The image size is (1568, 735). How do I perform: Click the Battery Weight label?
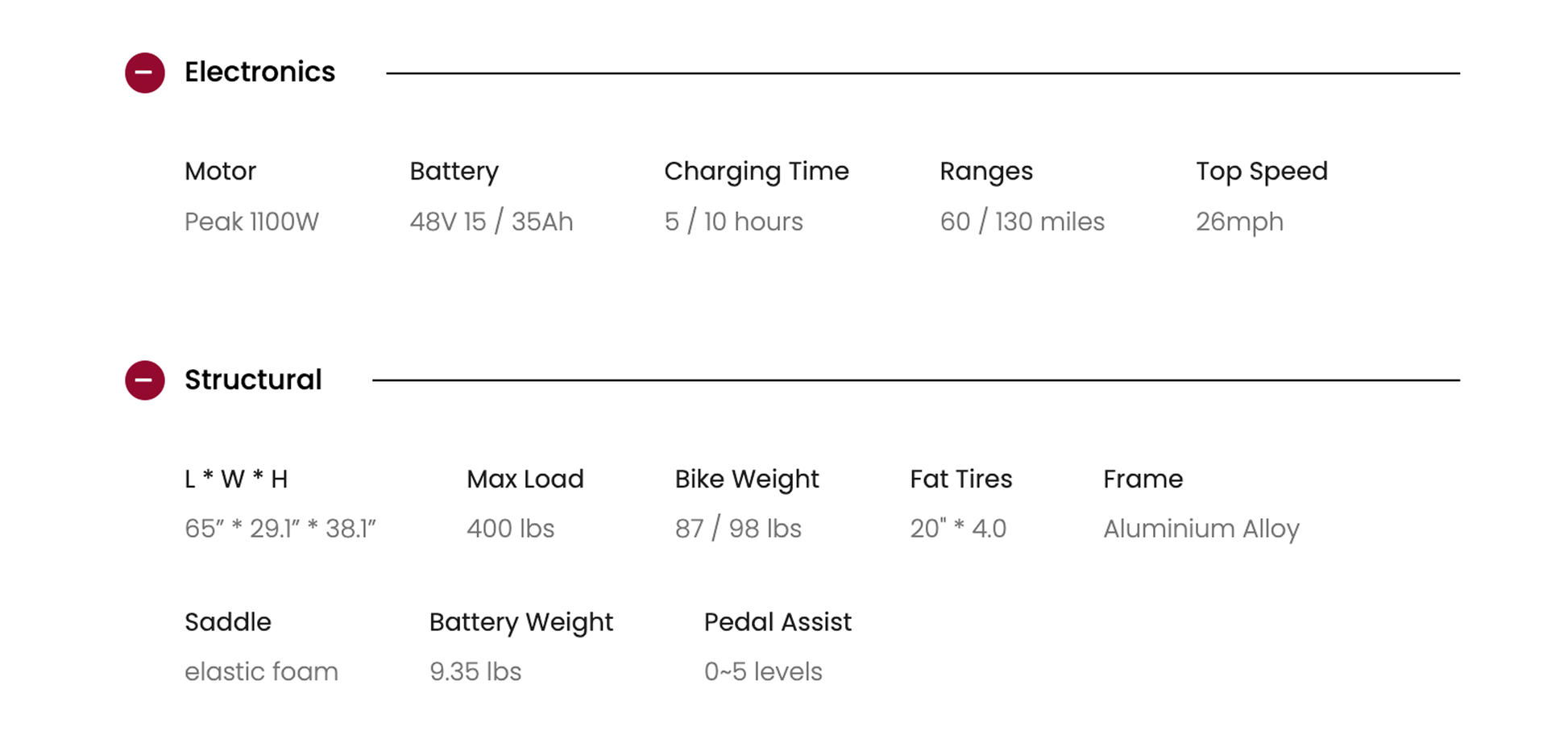coord(521,622)
